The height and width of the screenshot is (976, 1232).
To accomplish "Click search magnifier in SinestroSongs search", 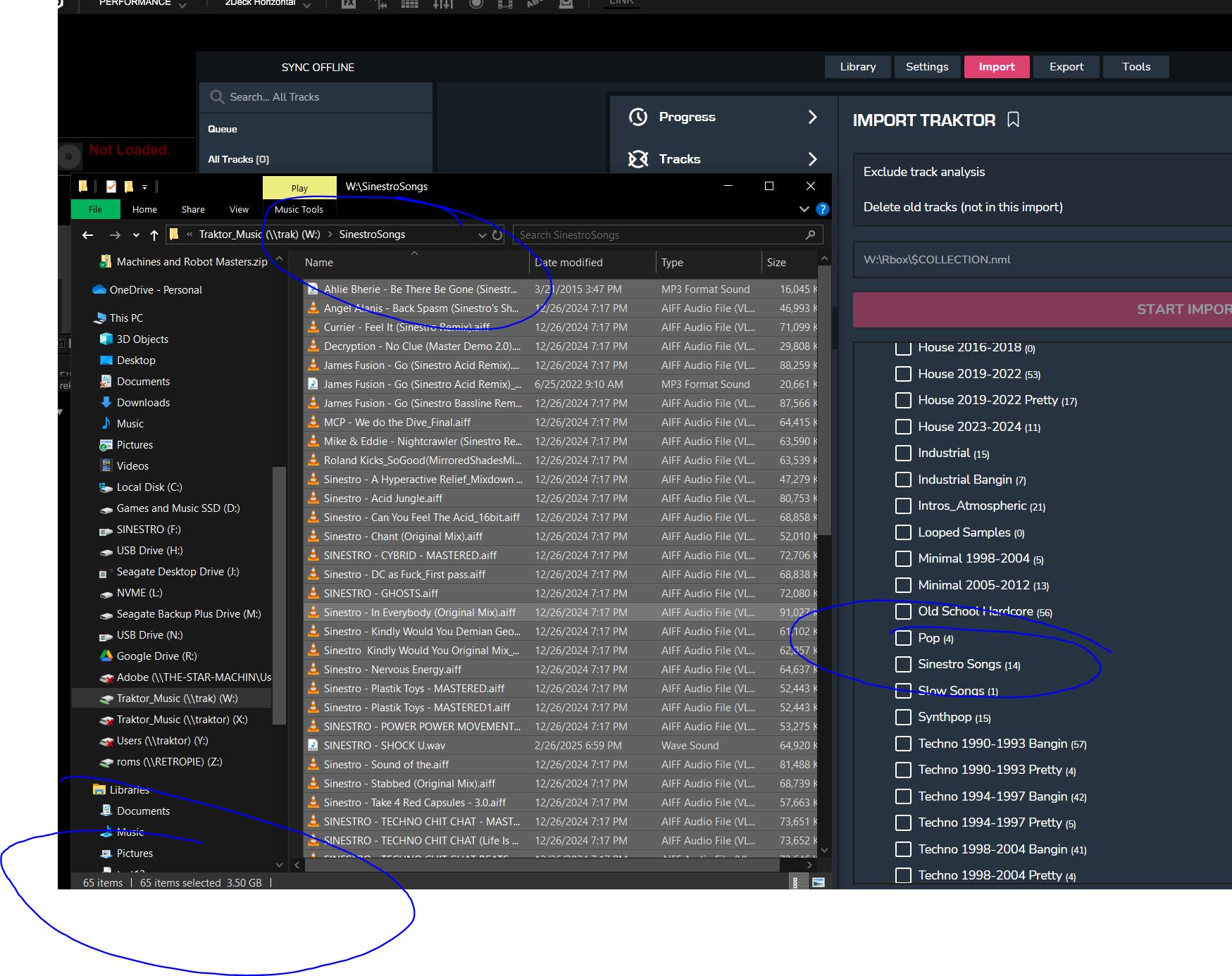I will (x=810, y=234).
